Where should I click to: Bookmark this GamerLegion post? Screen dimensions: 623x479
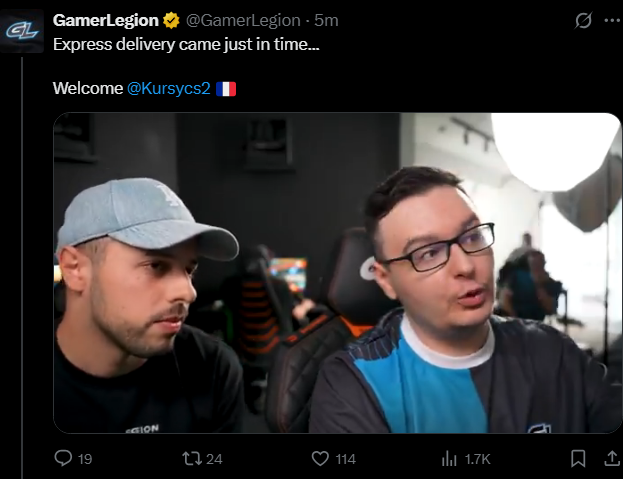coord(578,458)
